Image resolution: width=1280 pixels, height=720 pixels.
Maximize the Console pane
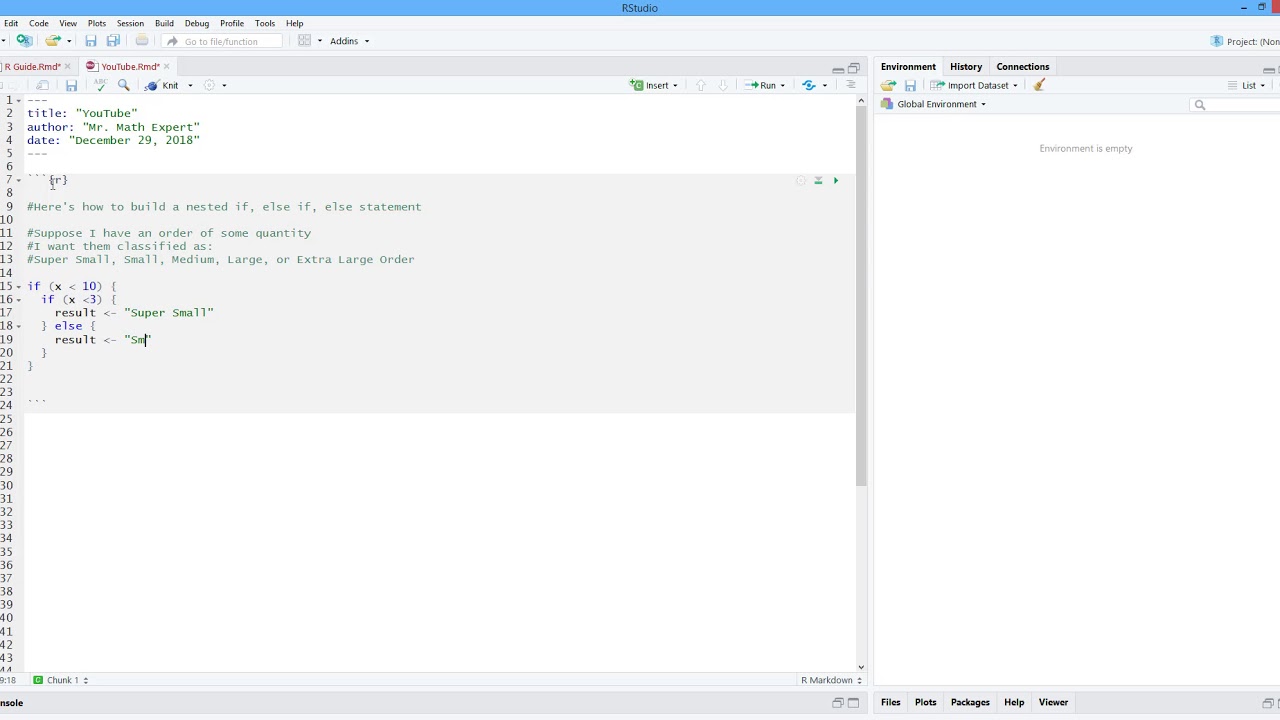tap(854, 703)
